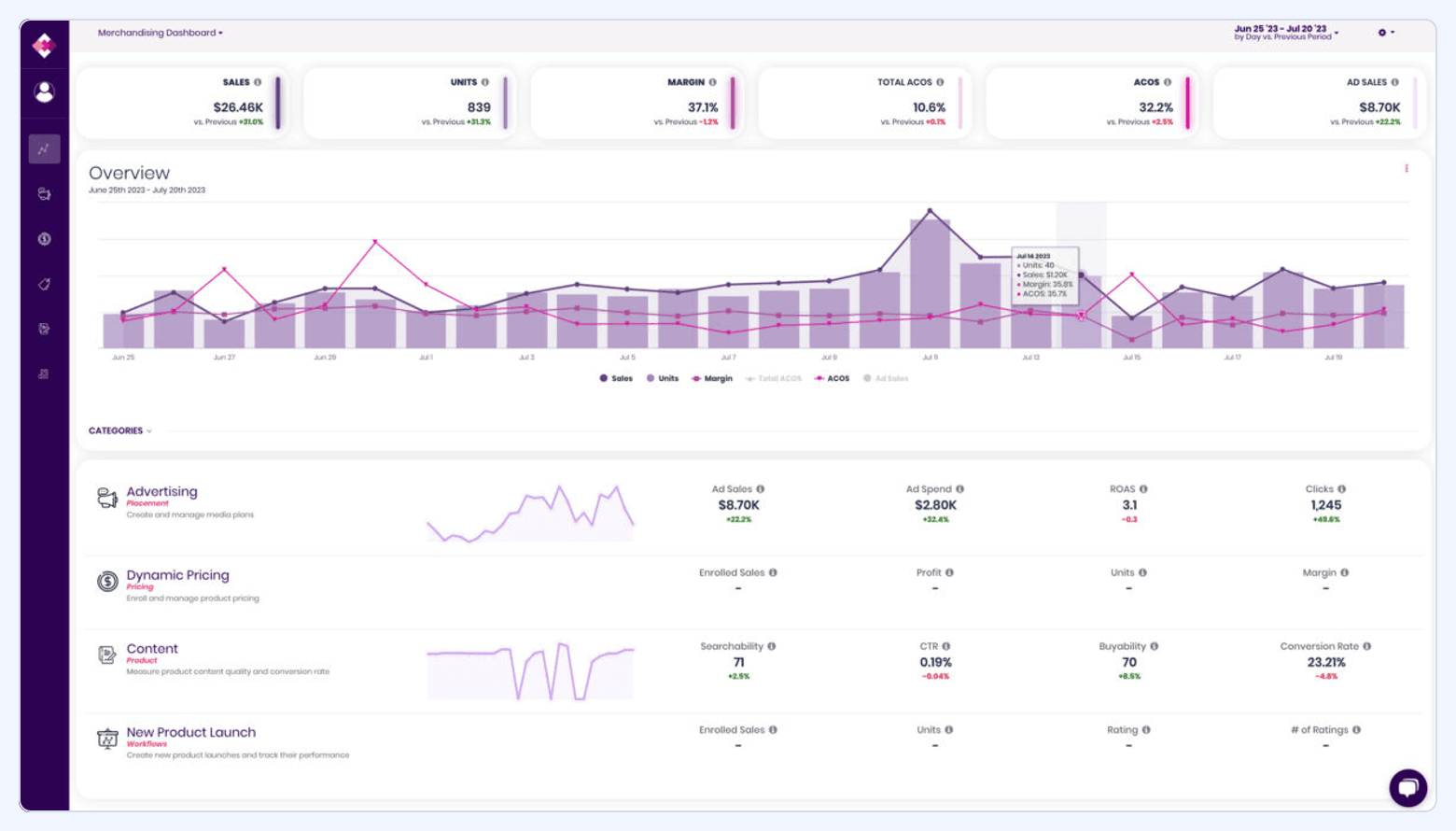The image size is (1456, 831).
Task: Open the Advertising megaphone icon in the sidebar
Action: (43, 193)
